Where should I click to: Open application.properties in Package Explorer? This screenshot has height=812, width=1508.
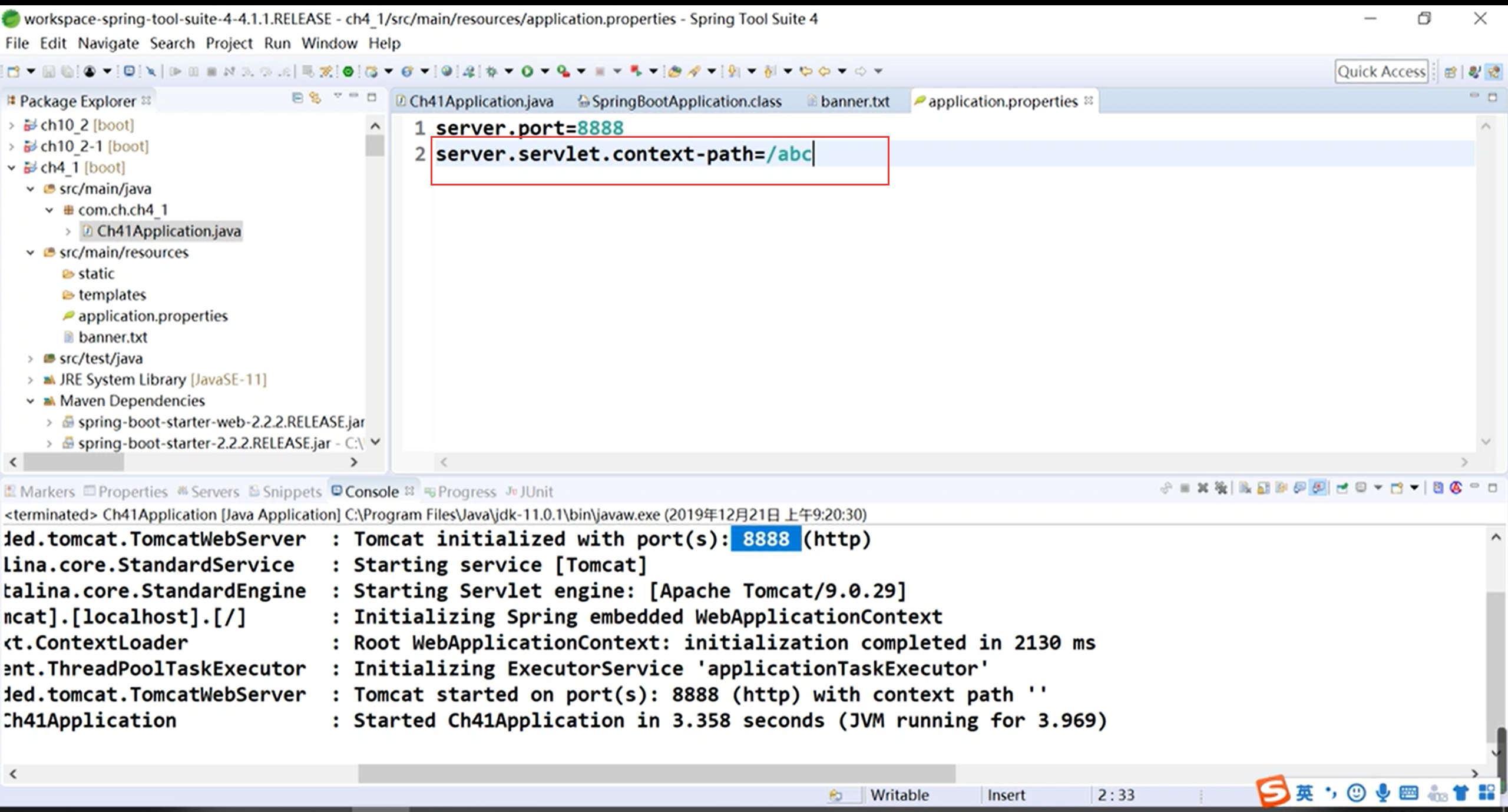[x=153, y=316]
